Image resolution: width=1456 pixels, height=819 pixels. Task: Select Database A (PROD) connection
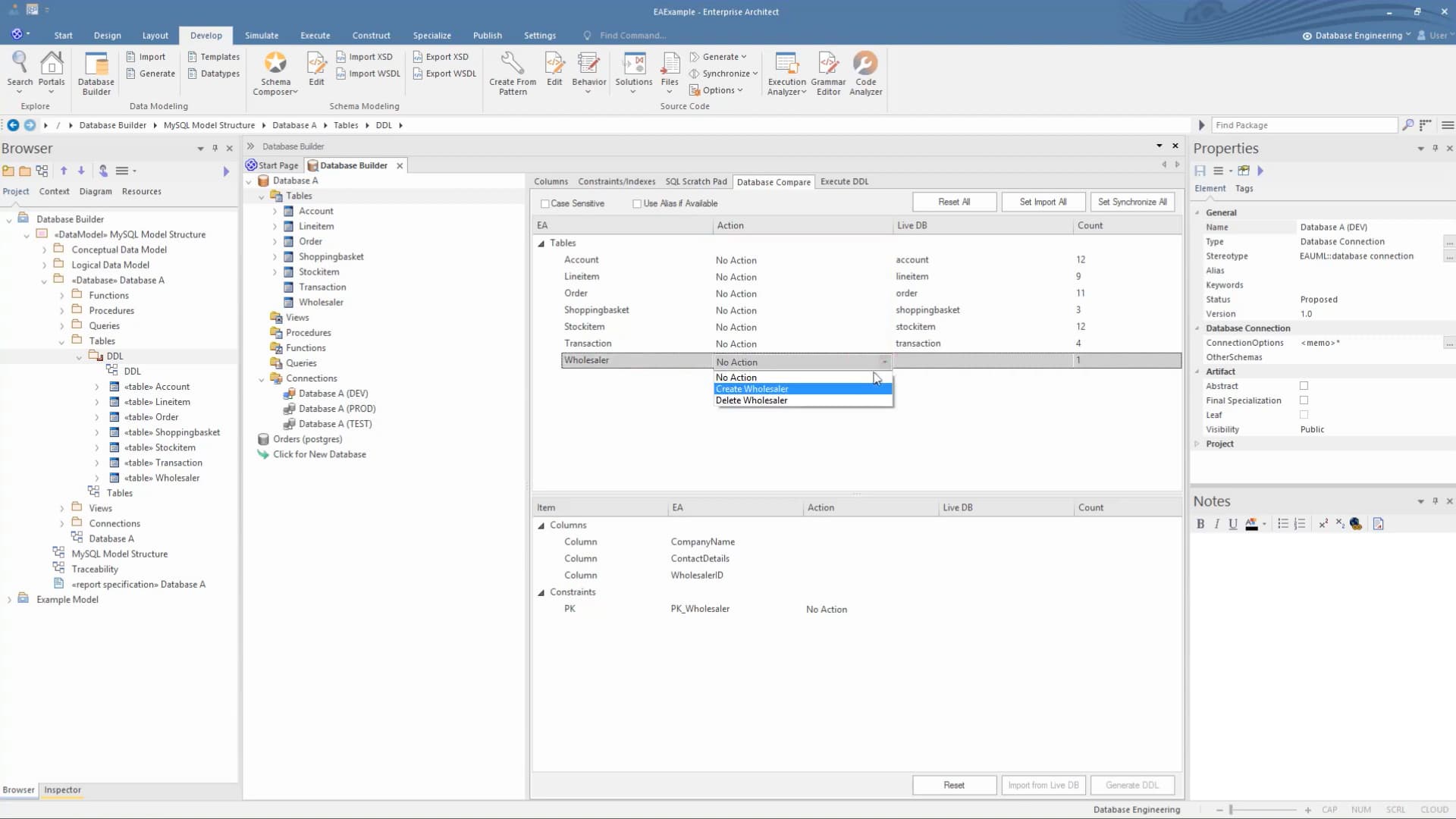(x=337, y=409)
